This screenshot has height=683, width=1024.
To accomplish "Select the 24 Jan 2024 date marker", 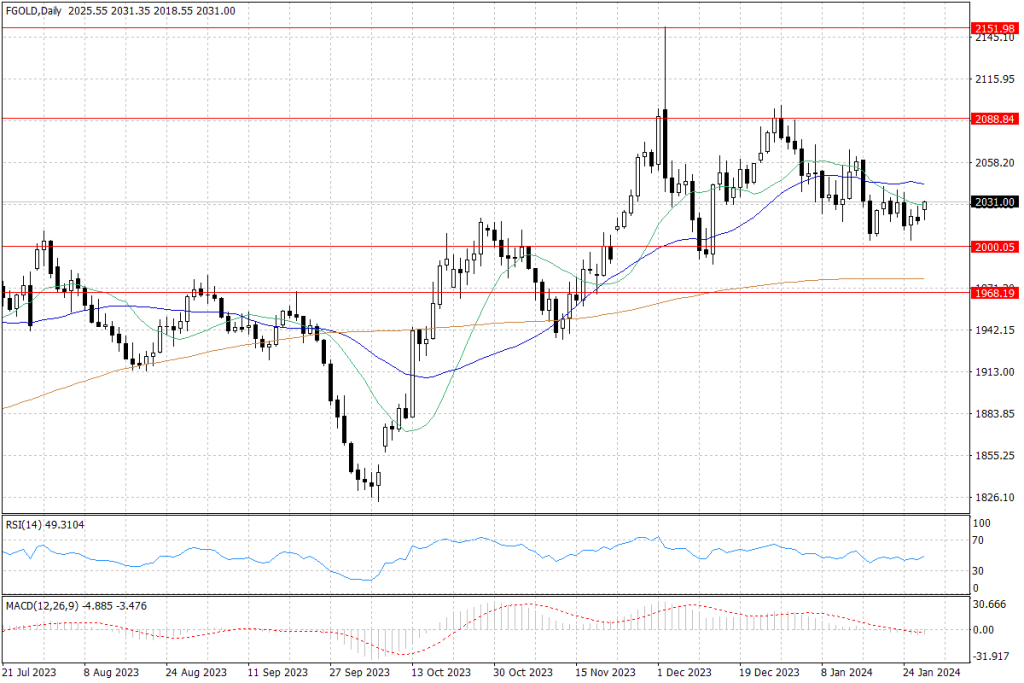I will click(x=932, y=673).
